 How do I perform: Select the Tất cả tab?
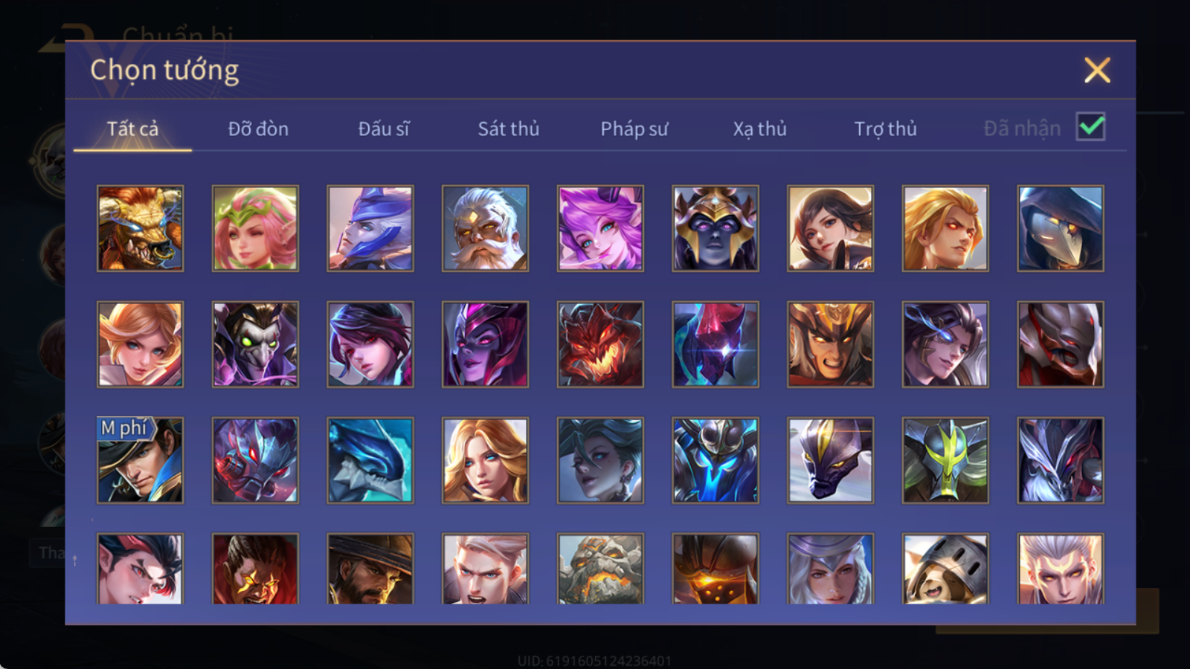tap(133, 129)
